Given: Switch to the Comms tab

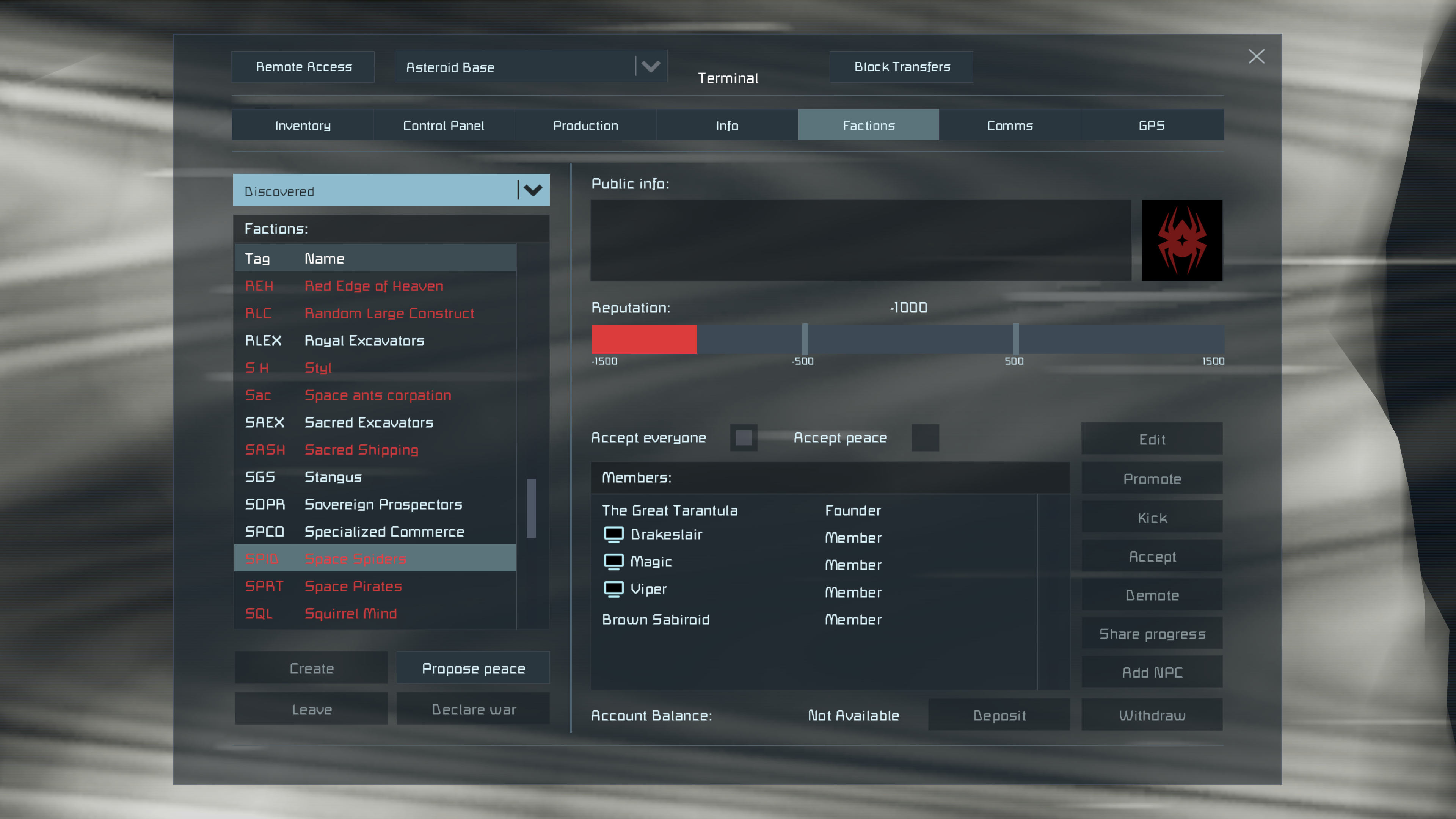Looking at the screenshot, I should coord(1009,125).
